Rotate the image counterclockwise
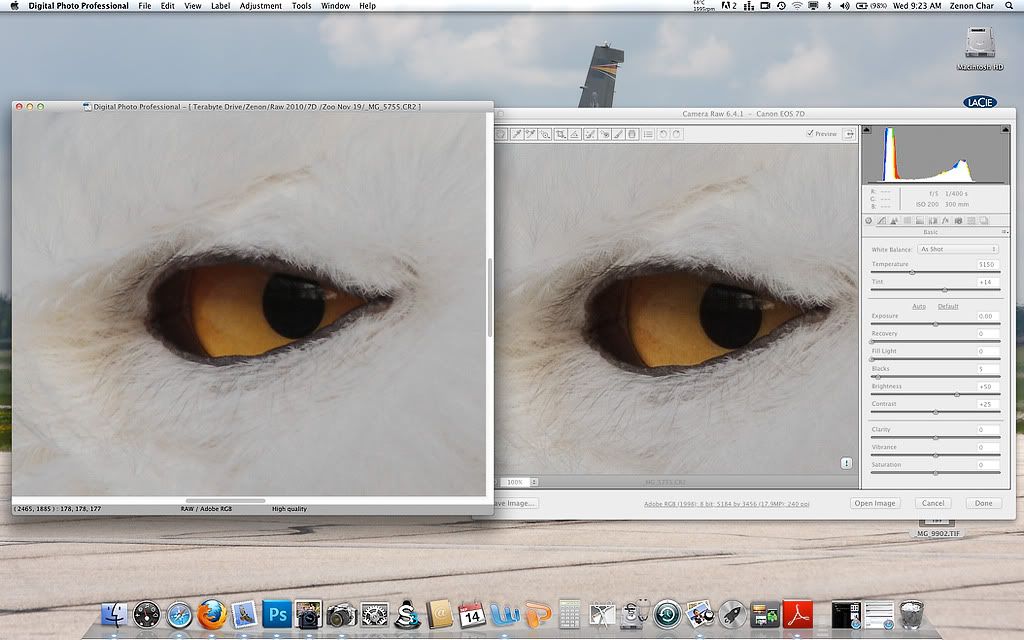Image resolution: width=1024 pixels, height=640 pixels. pyautogui.click(x=664, y=133)
